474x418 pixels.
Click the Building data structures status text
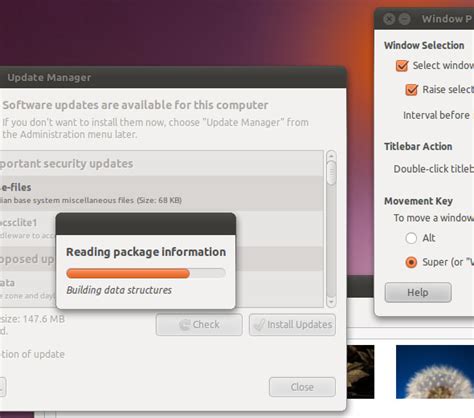[119, 290]
